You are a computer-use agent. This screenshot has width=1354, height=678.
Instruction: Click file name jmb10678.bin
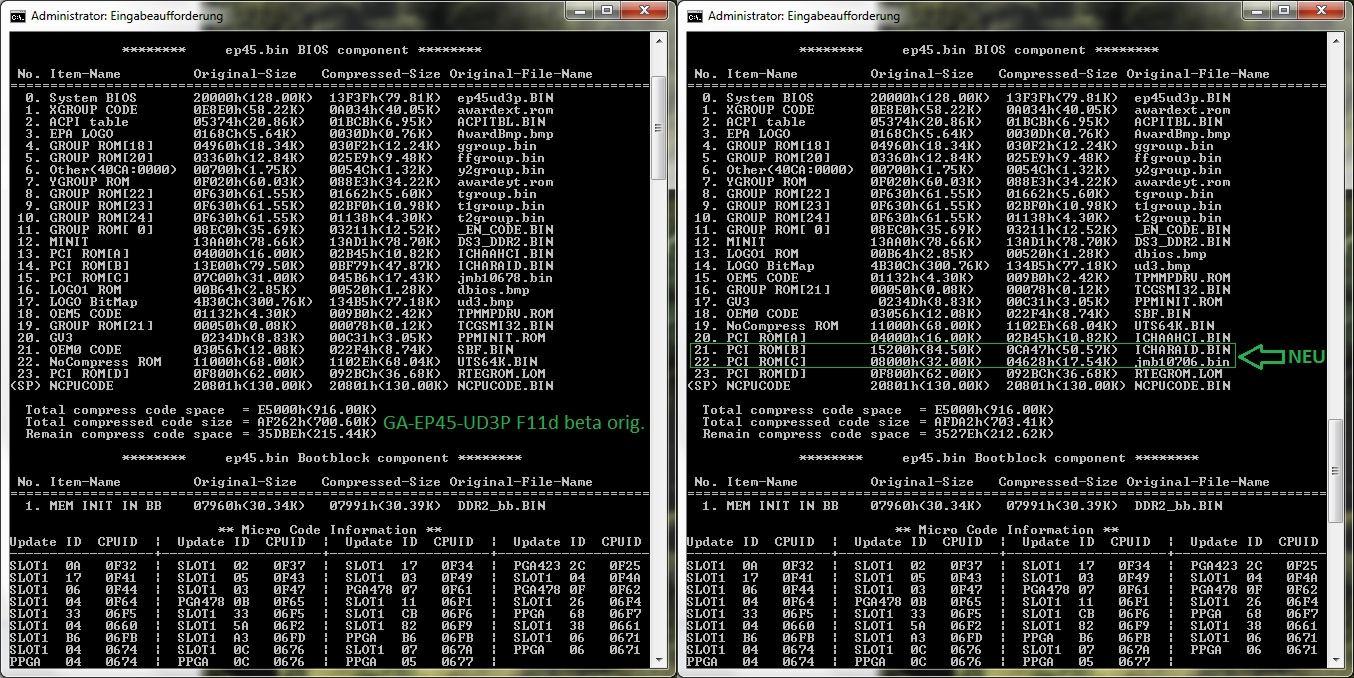tap(505, 278)
